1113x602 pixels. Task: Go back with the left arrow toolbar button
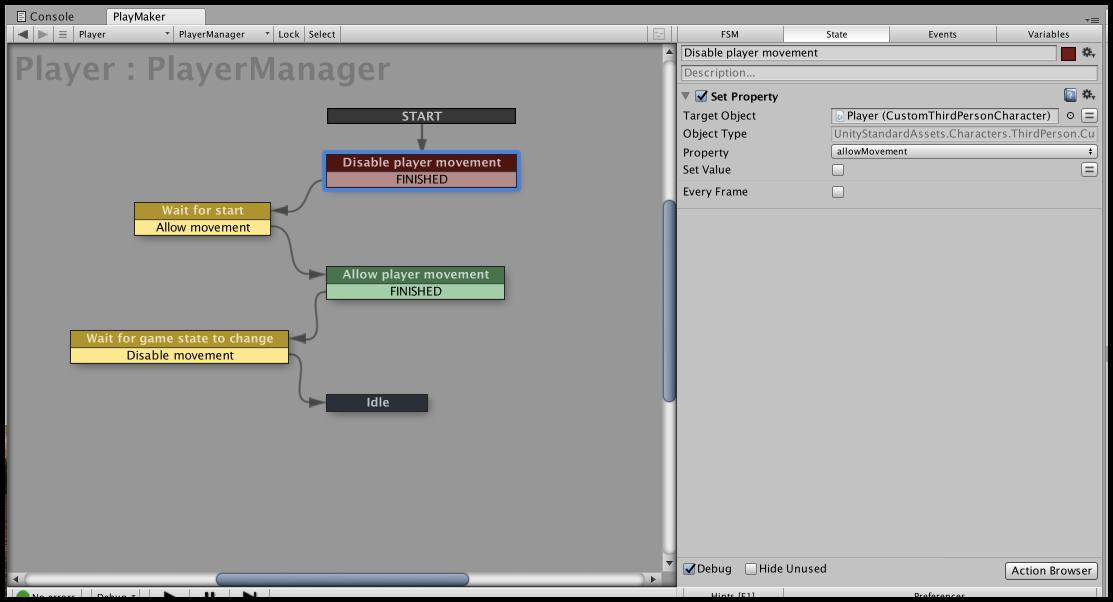pos(23,34)
